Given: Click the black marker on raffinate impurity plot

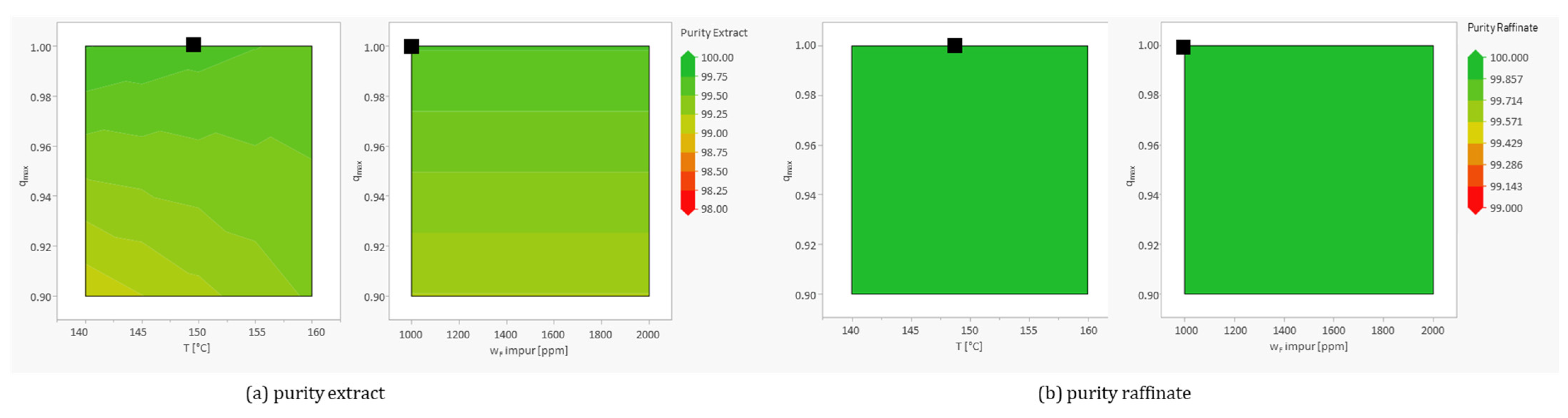Looking at the screenshot, I should (x=1183, y=47).
